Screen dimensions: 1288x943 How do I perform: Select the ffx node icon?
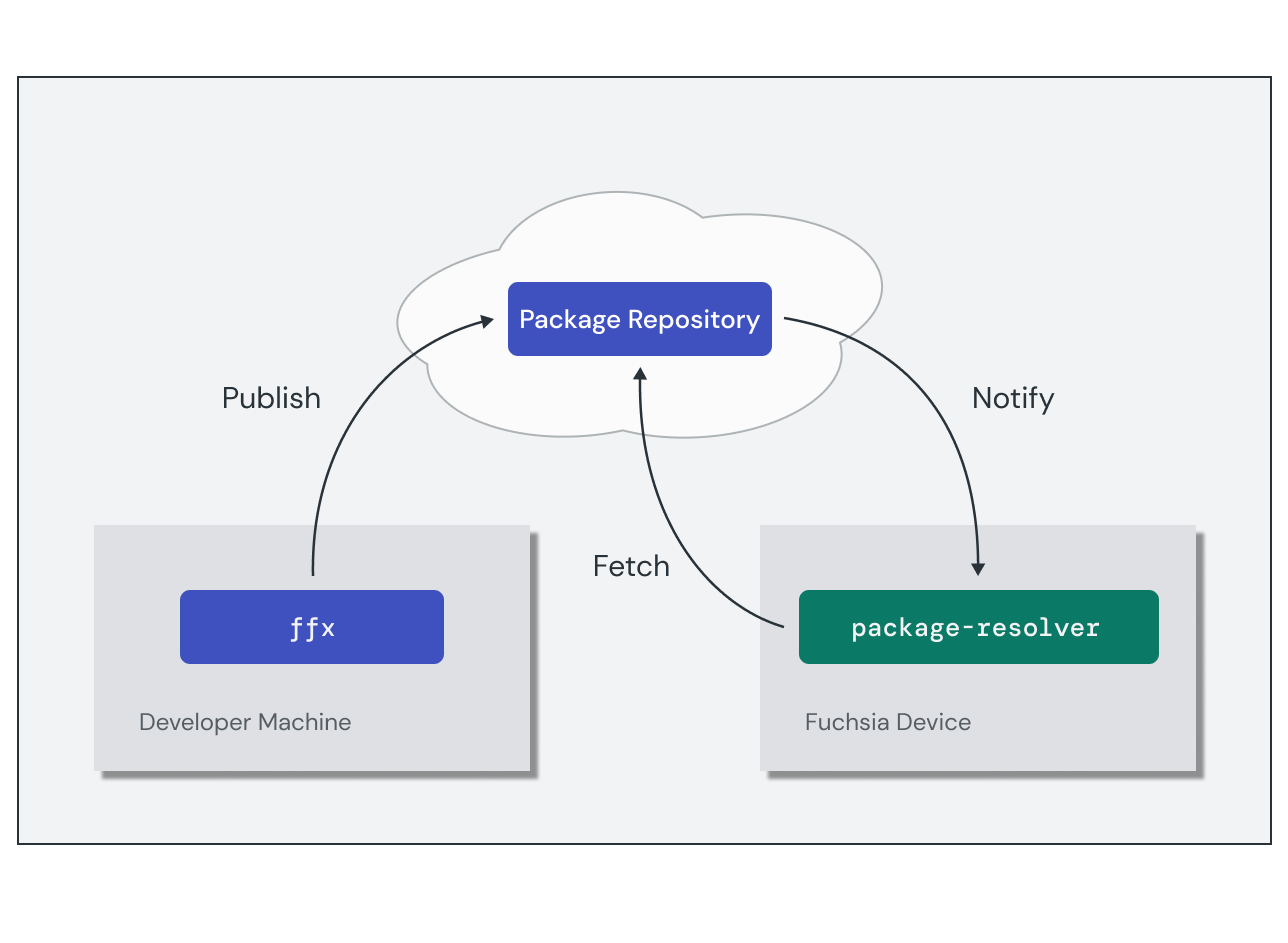tap(311, 627)
